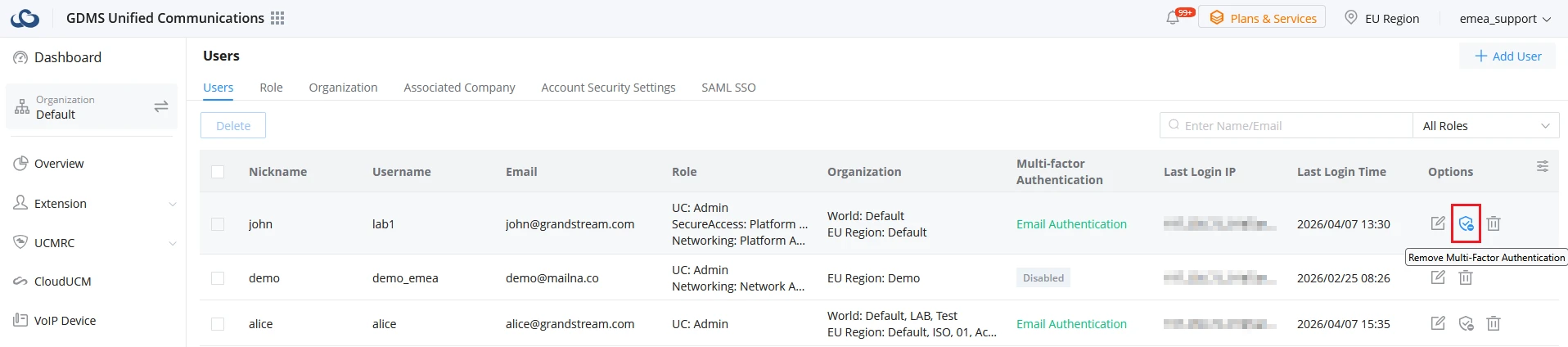Check the box for user alice
This screenshot has width=1568, height=347.
[x=218, y=324]
